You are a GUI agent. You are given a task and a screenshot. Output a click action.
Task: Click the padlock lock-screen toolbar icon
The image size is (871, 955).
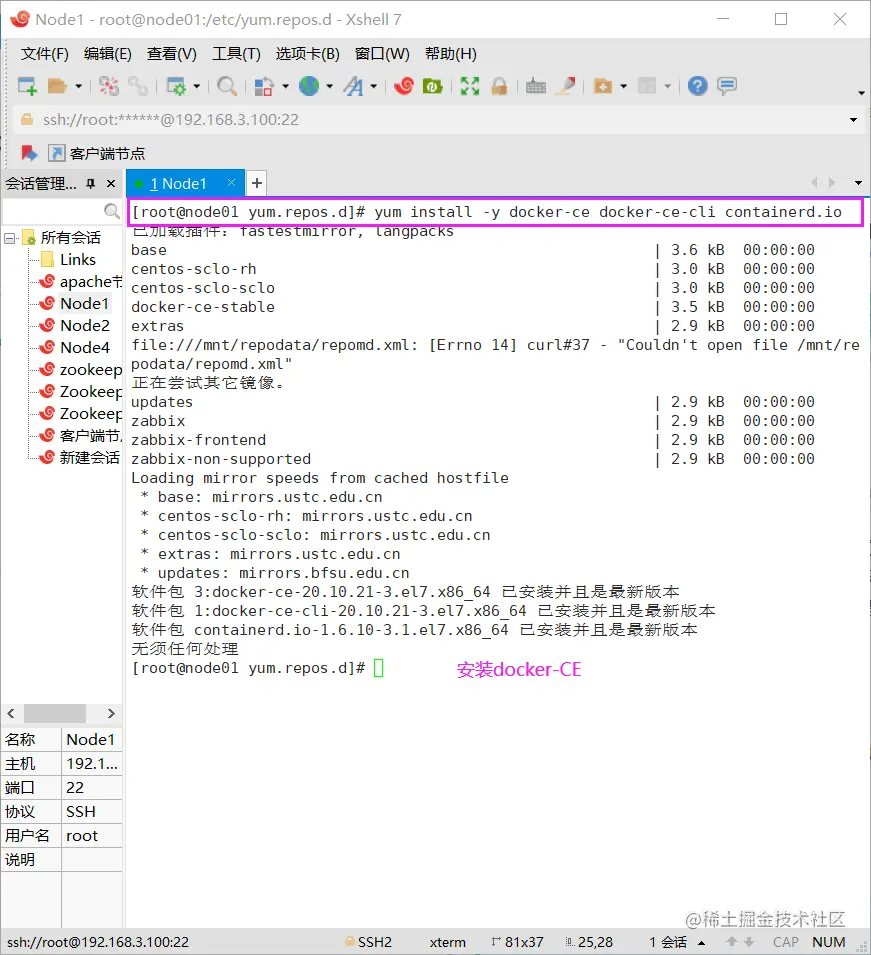[x=499, y=86]
